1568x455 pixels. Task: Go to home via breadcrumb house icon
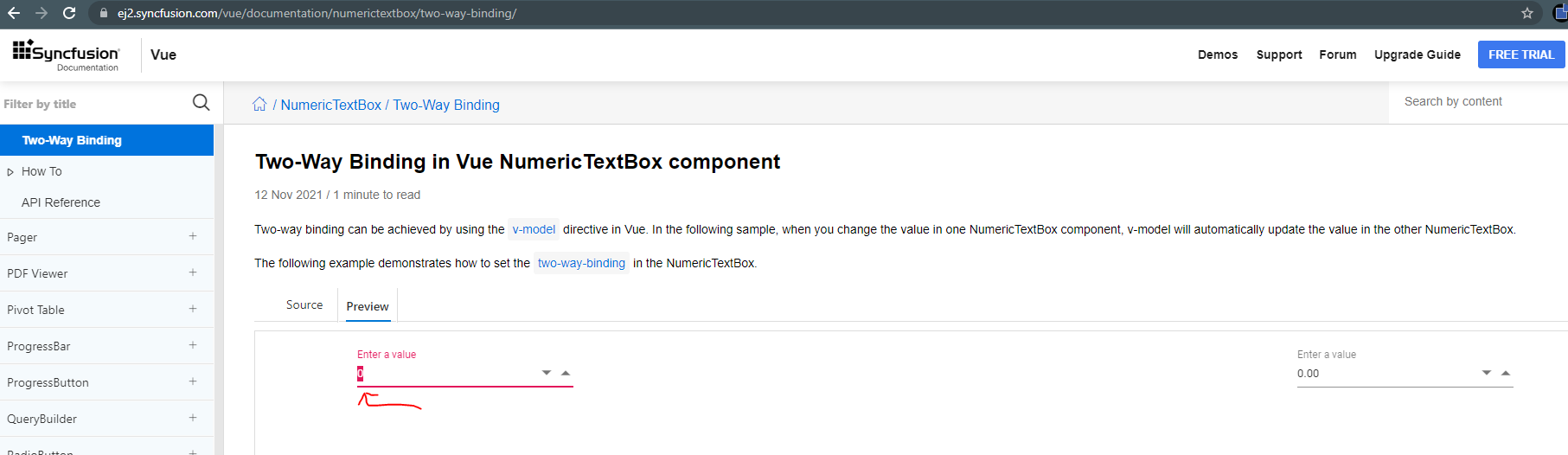pos(259,105)
